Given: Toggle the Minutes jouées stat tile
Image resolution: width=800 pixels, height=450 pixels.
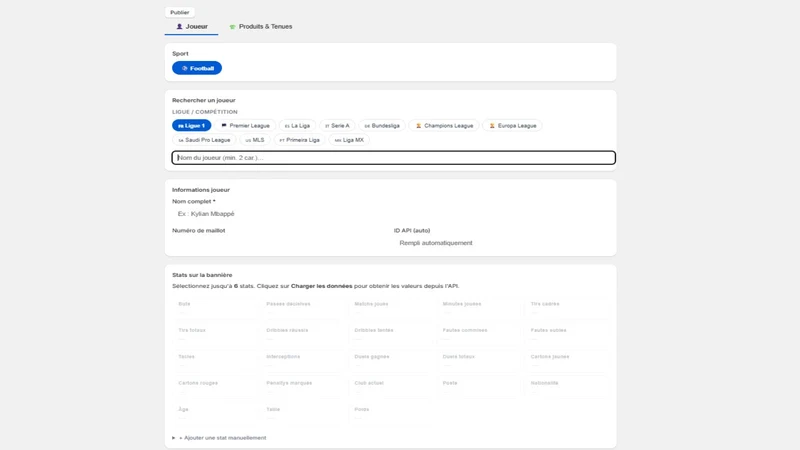Looking at the screenshot, I should tap(479, 308).
